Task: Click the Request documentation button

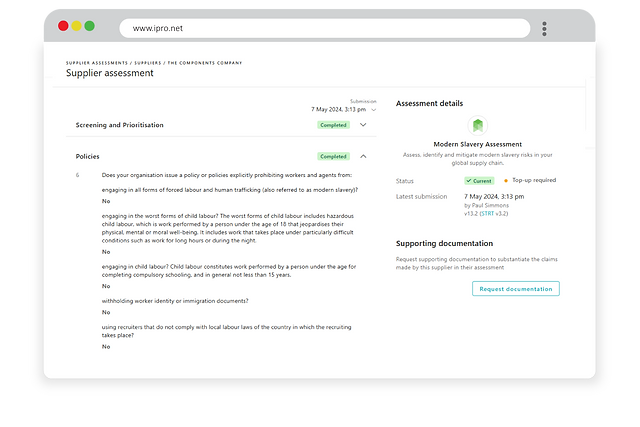Action: tap(516, 289)
